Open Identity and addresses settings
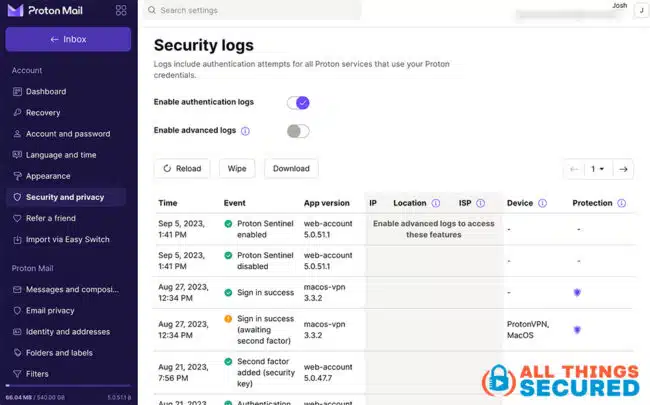The width and height of the screenshot is (650, 405). coord(61,332)
